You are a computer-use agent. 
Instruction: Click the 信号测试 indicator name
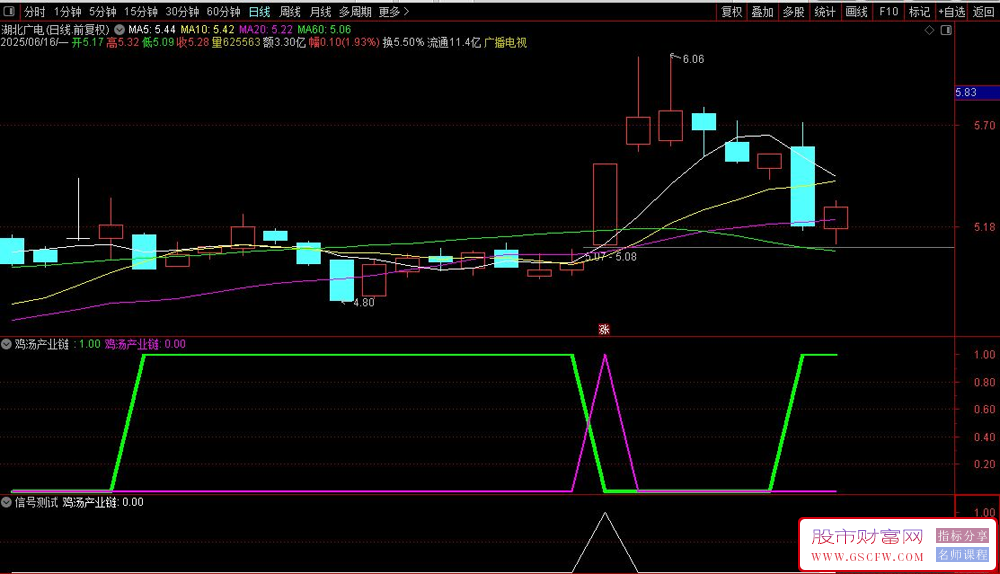(x=36, y=503)
